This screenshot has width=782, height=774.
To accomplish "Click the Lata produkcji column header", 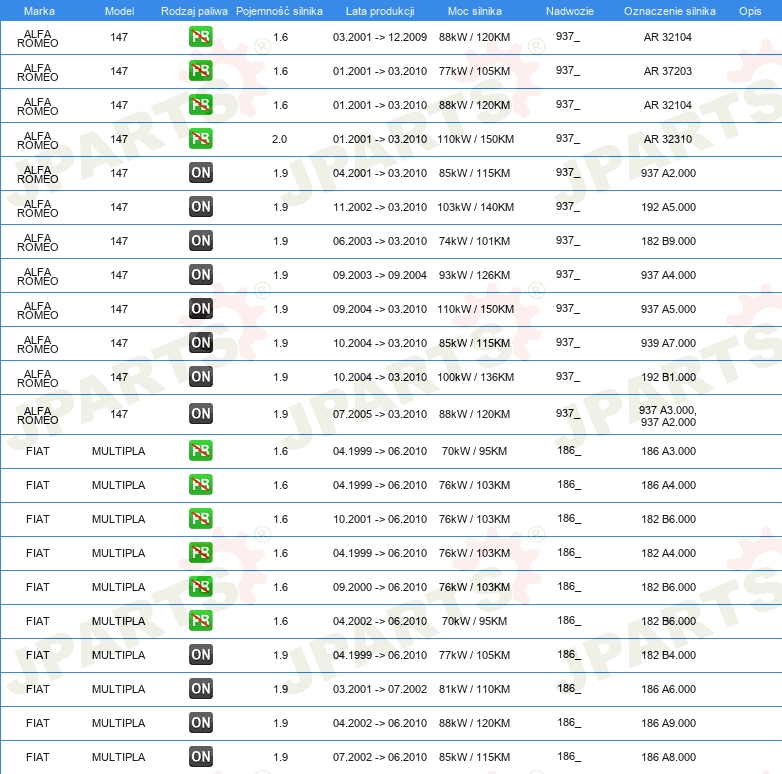I will tap(380, 11).
